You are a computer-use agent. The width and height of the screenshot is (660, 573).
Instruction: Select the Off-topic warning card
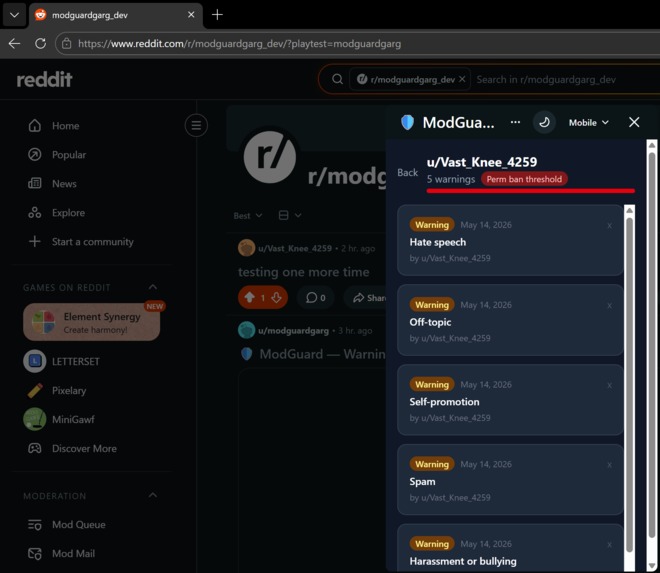(x=511, y=320)
